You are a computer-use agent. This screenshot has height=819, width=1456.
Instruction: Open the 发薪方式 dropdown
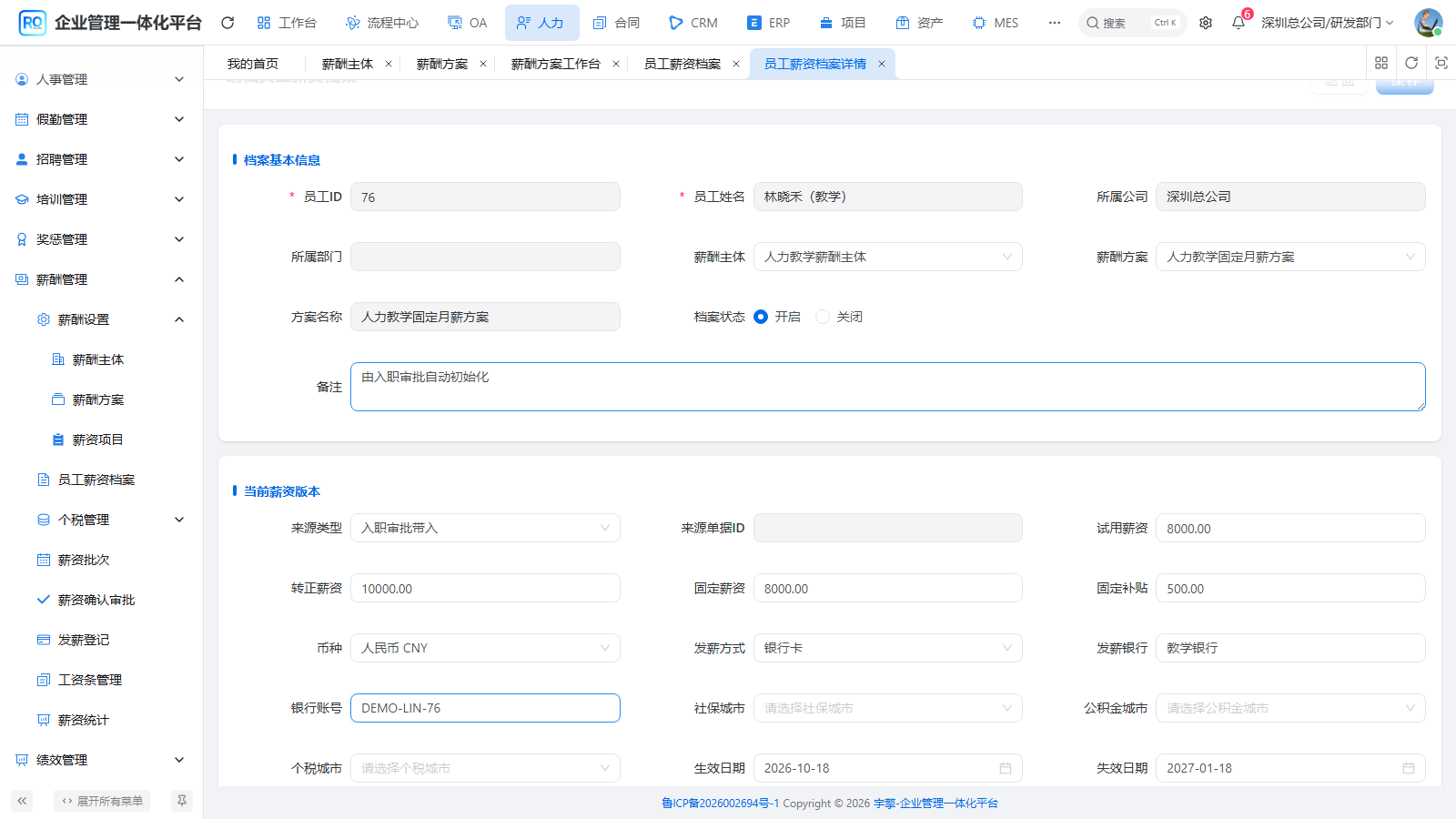coord(888,648)
